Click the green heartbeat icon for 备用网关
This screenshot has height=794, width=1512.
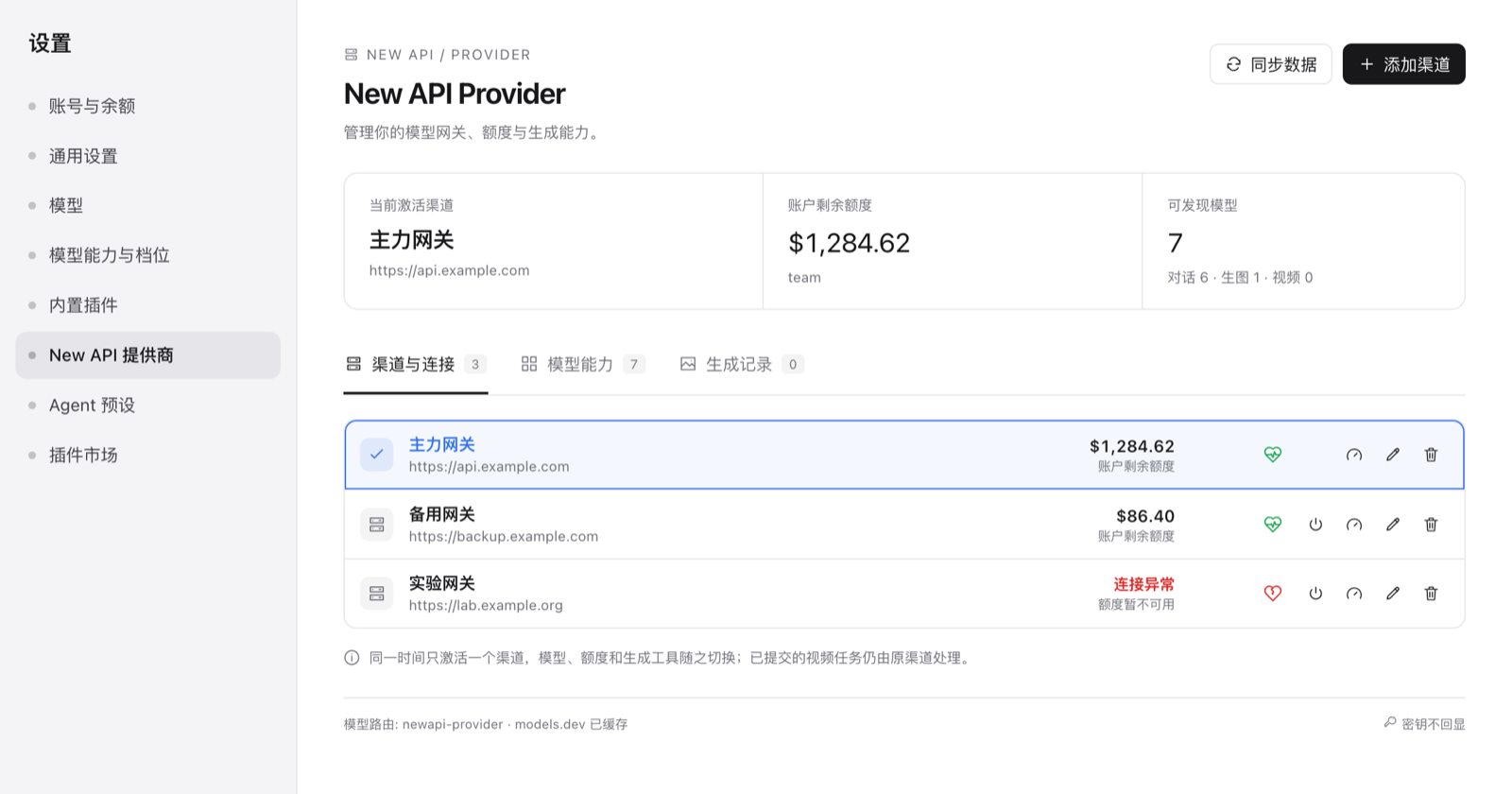(x=1273, y=525)
